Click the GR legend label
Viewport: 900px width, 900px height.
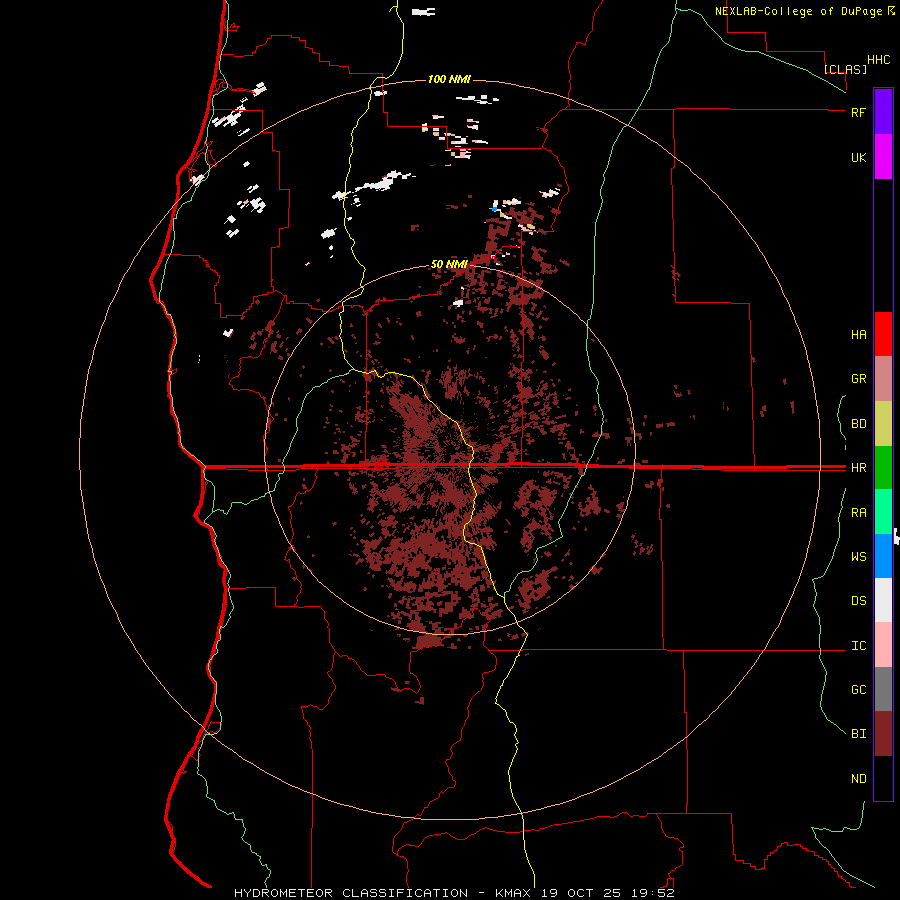(858, 379)
